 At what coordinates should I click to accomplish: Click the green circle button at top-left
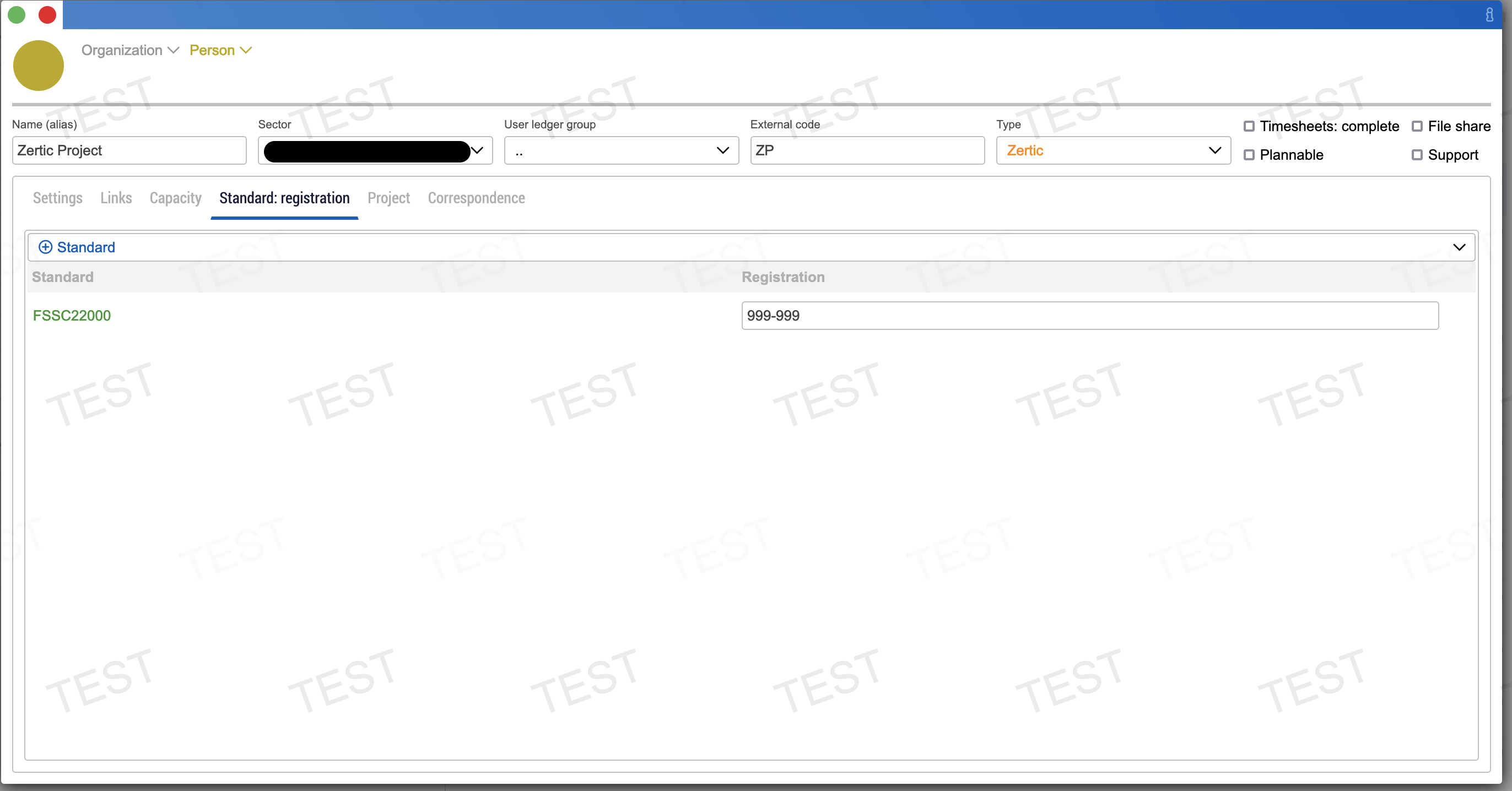tap(17, 14)
